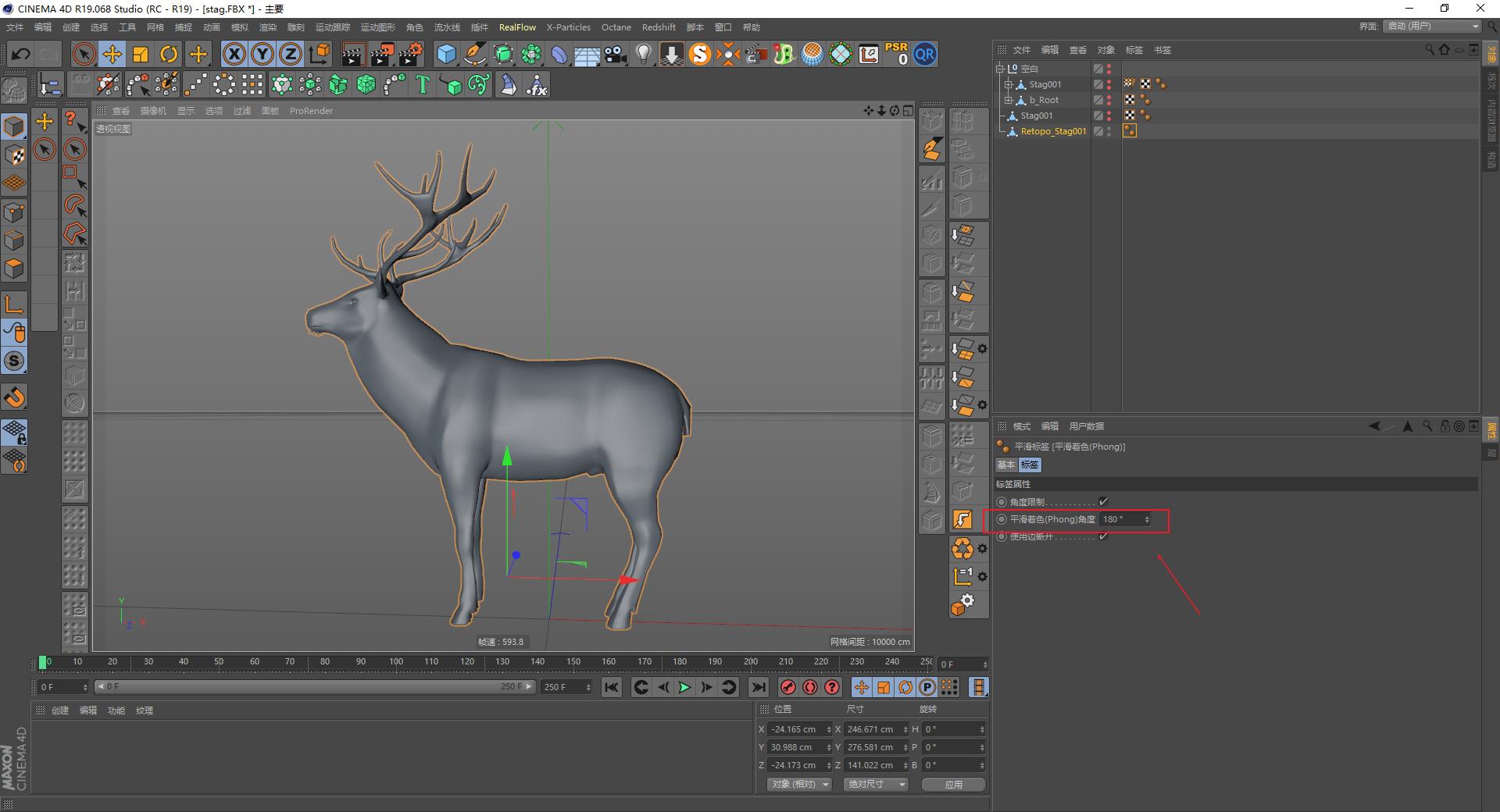1500x812 pixels.
Task: Open the 对象(相对) dropdown in coordinates panel
Action: point(798,784)
